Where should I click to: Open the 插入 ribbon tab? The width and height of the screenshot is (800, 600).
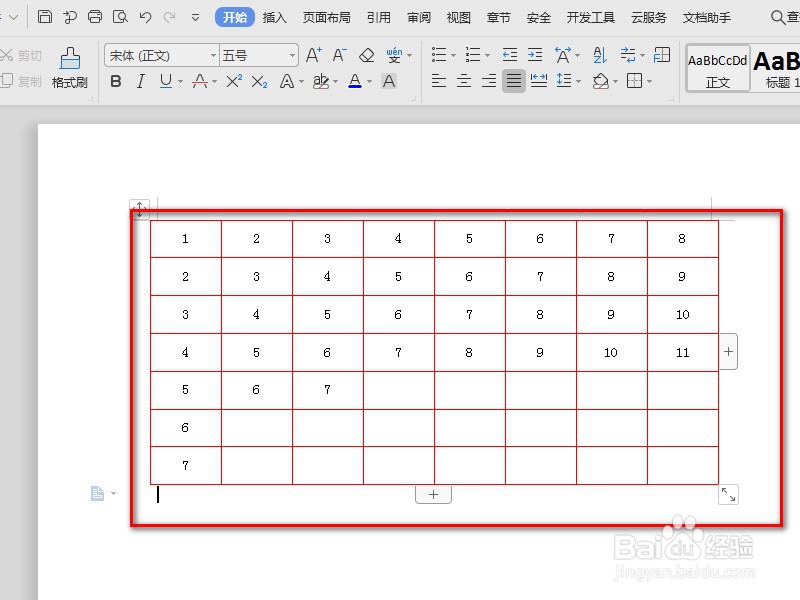274,17
